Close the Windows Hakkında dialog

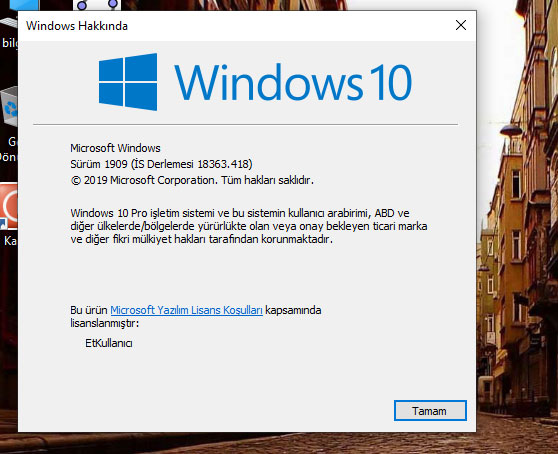click(x=460, y=25)
